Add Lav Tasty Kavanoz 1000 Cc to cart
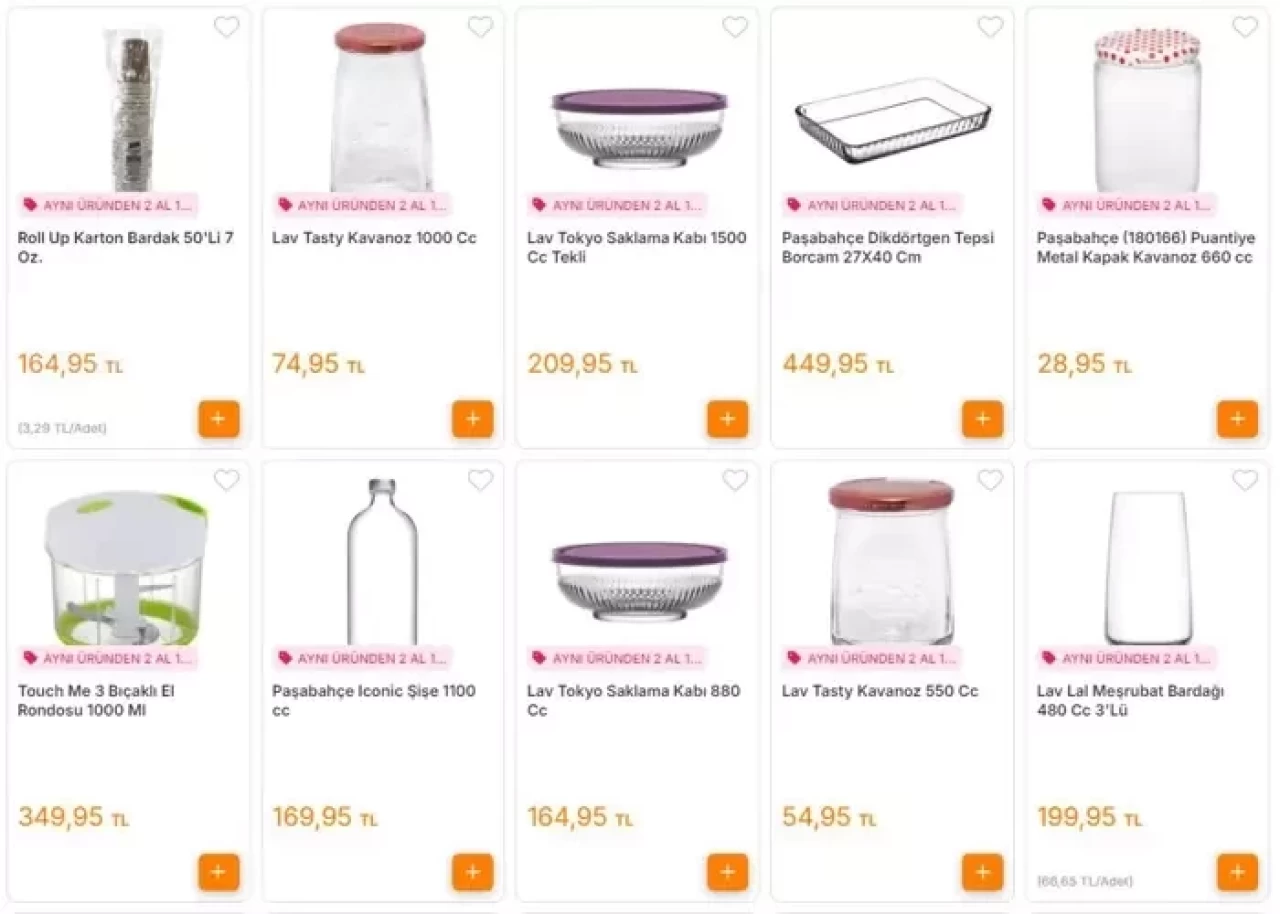Viewport: 1280px width, 914px height. coord(473,419)
